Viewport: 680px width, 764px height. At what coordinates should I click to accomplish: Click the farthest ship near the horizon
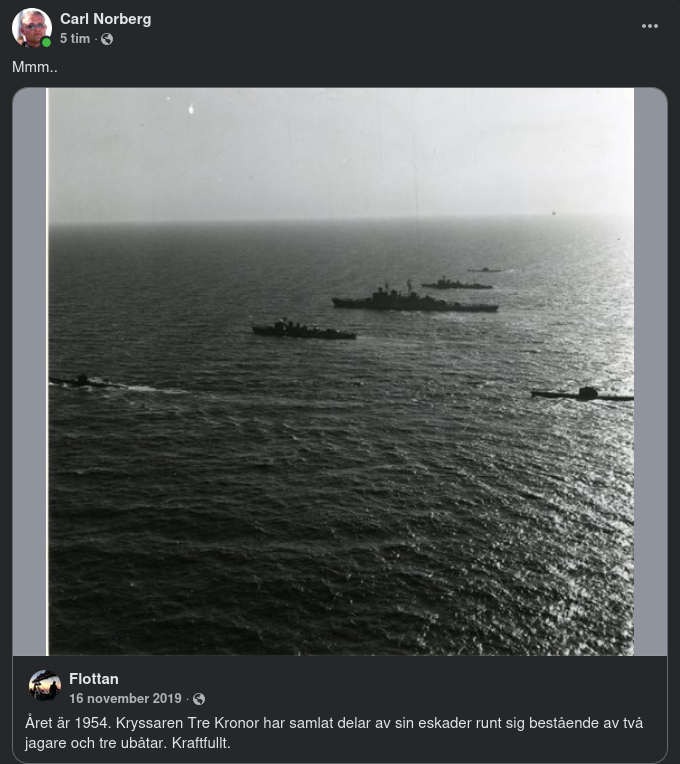tap(484, 269)
